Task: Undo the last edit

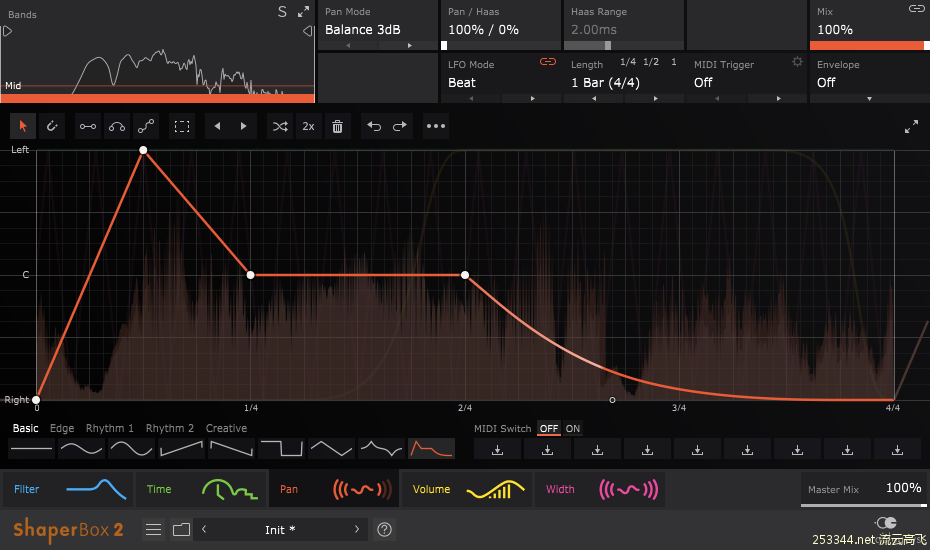Action: [x=374, y=126]
